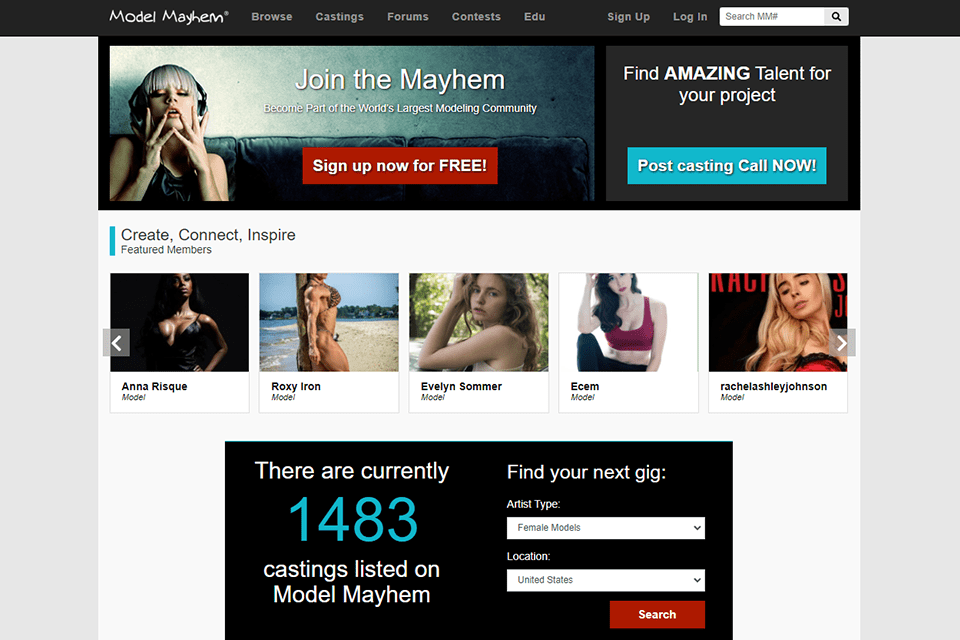Click the Anna Risque name link
This screenshot has height=640, width=960.
click(154, 386)
